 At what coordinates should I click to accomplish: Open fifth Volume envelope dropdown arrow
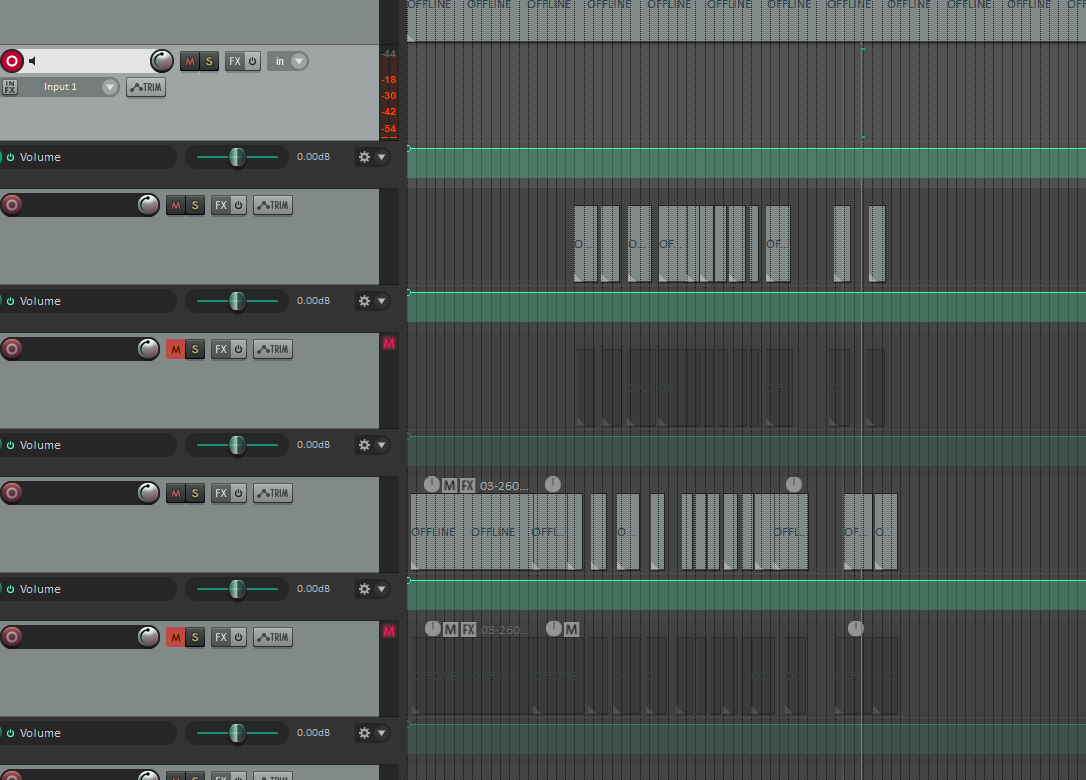382,733
